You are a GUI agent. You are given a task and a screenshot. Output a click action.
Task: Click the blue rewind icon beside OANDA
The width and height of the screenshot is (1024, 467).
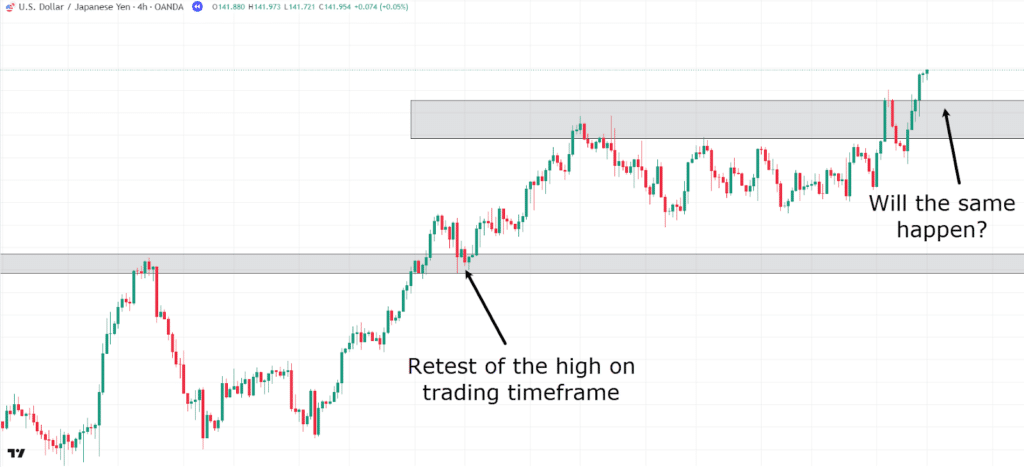tap(198, 7)
